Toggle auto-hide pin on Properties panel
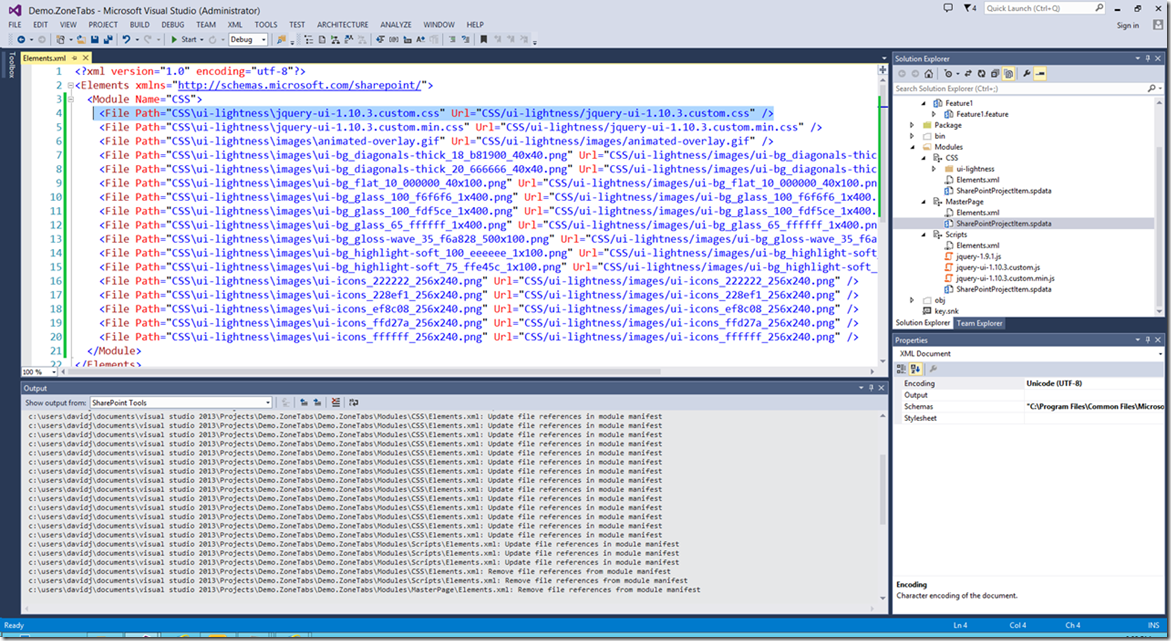 point(1148,340)
